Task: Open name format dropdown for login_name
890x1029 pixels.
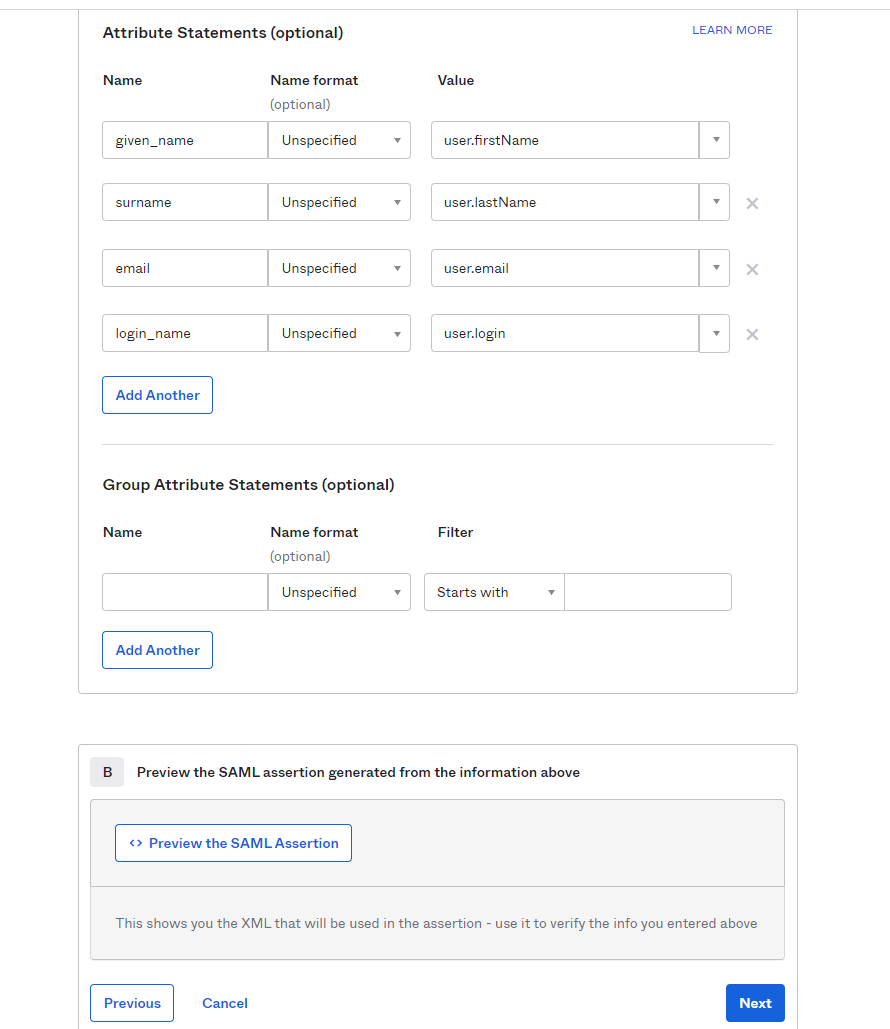Action: click(x=339, y=333)
